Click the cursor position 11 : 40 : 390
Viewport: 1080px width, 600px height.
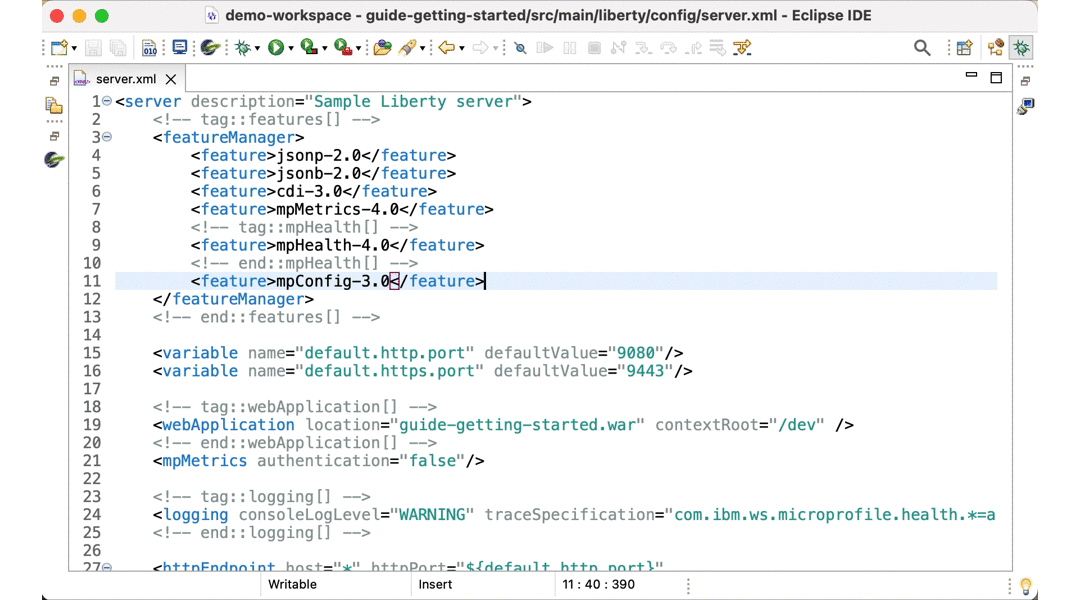click(x=599, y=584)
